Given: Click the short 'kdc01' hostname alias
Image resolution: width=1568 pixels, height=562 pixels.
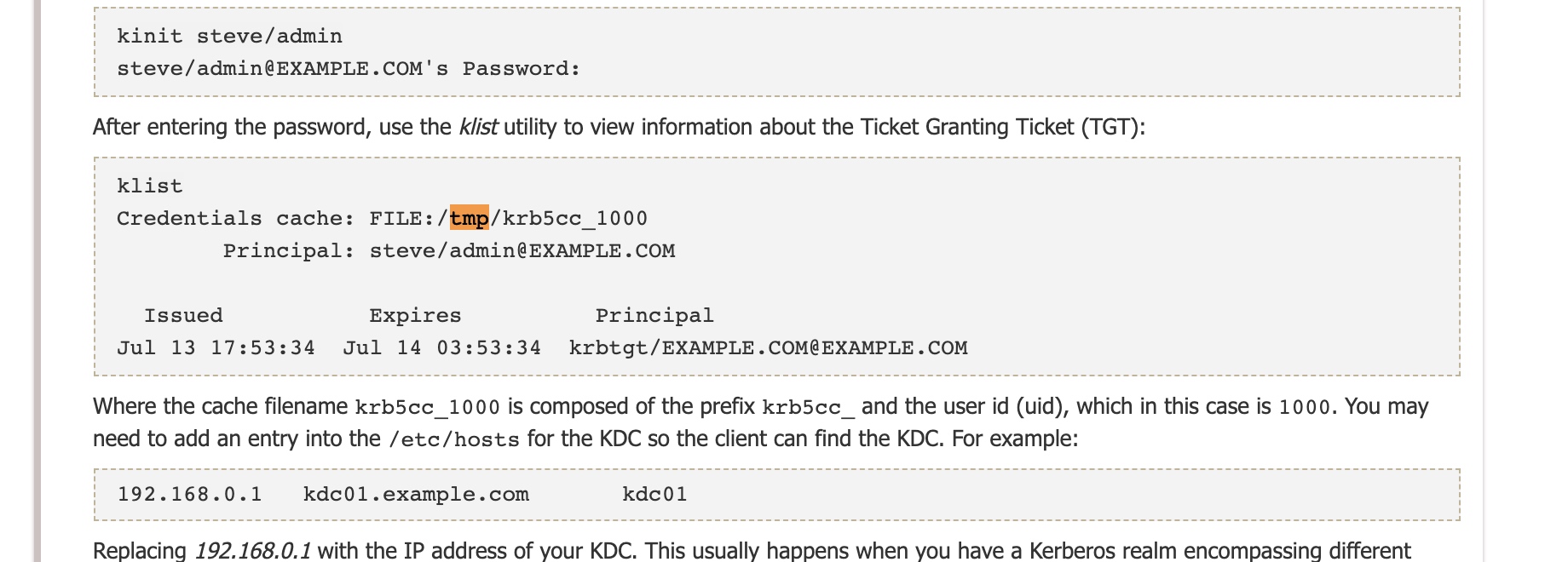Looking at the screenshot, I should pos(654,495).
